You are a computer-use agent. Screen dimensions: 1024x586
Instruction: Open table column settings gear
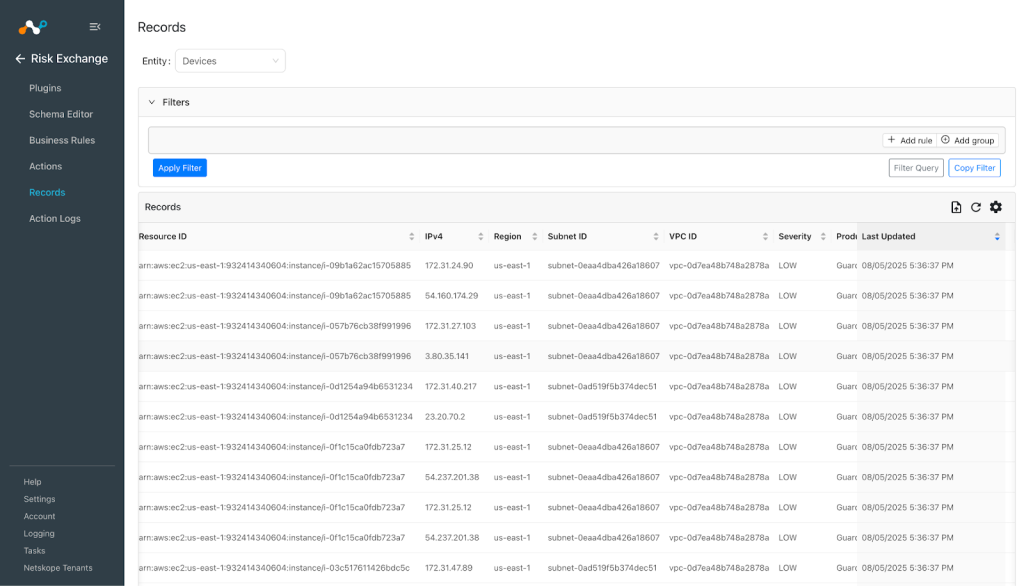click(x=995, y=207)
